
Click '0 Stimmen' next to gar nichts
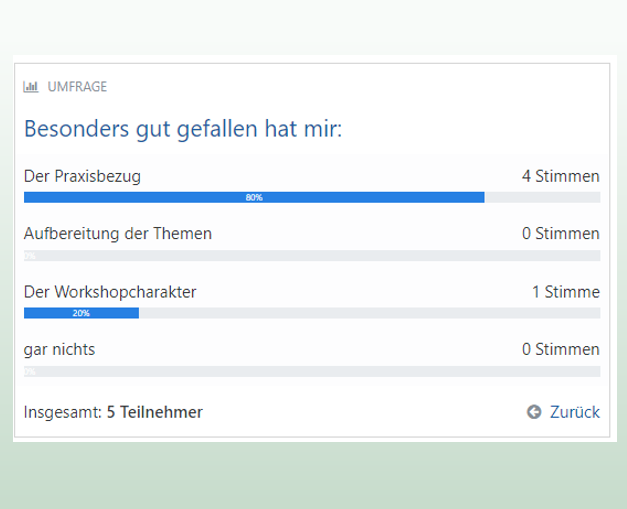click(x=561, y=349)
